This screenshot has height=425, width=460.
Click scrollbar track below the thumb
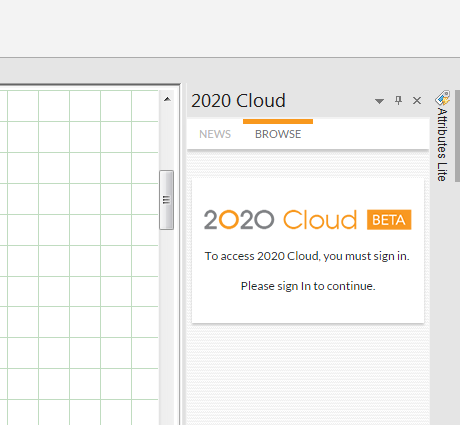coord(166,327)
